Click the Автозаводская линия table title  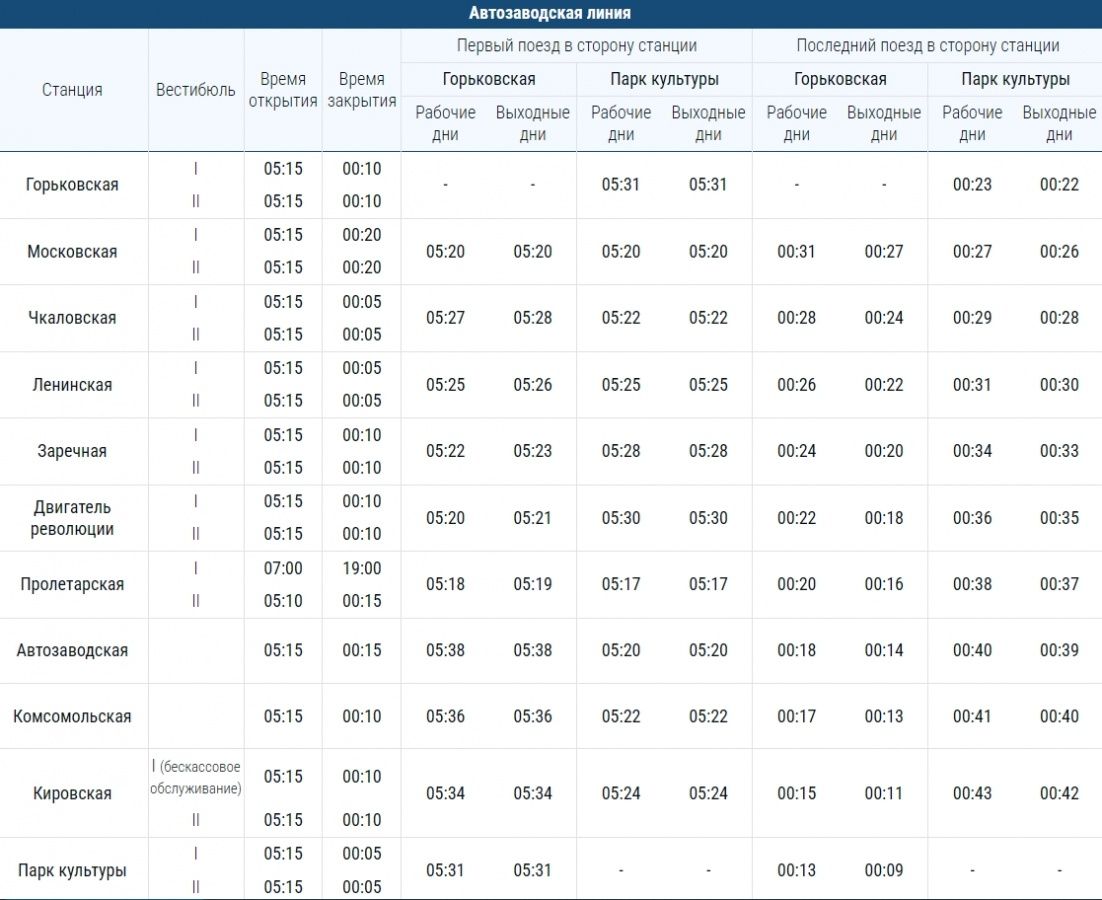(550, 13)
